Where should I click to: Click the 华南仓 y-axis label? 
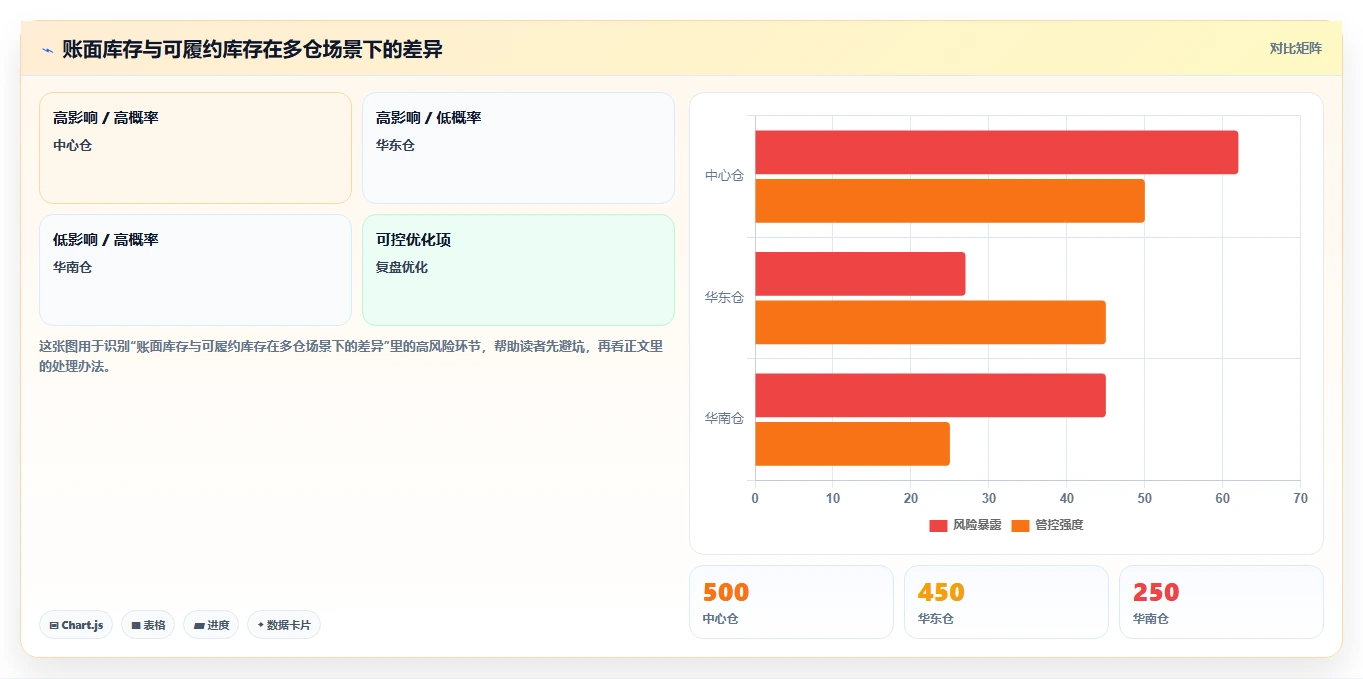pos(724,419)
